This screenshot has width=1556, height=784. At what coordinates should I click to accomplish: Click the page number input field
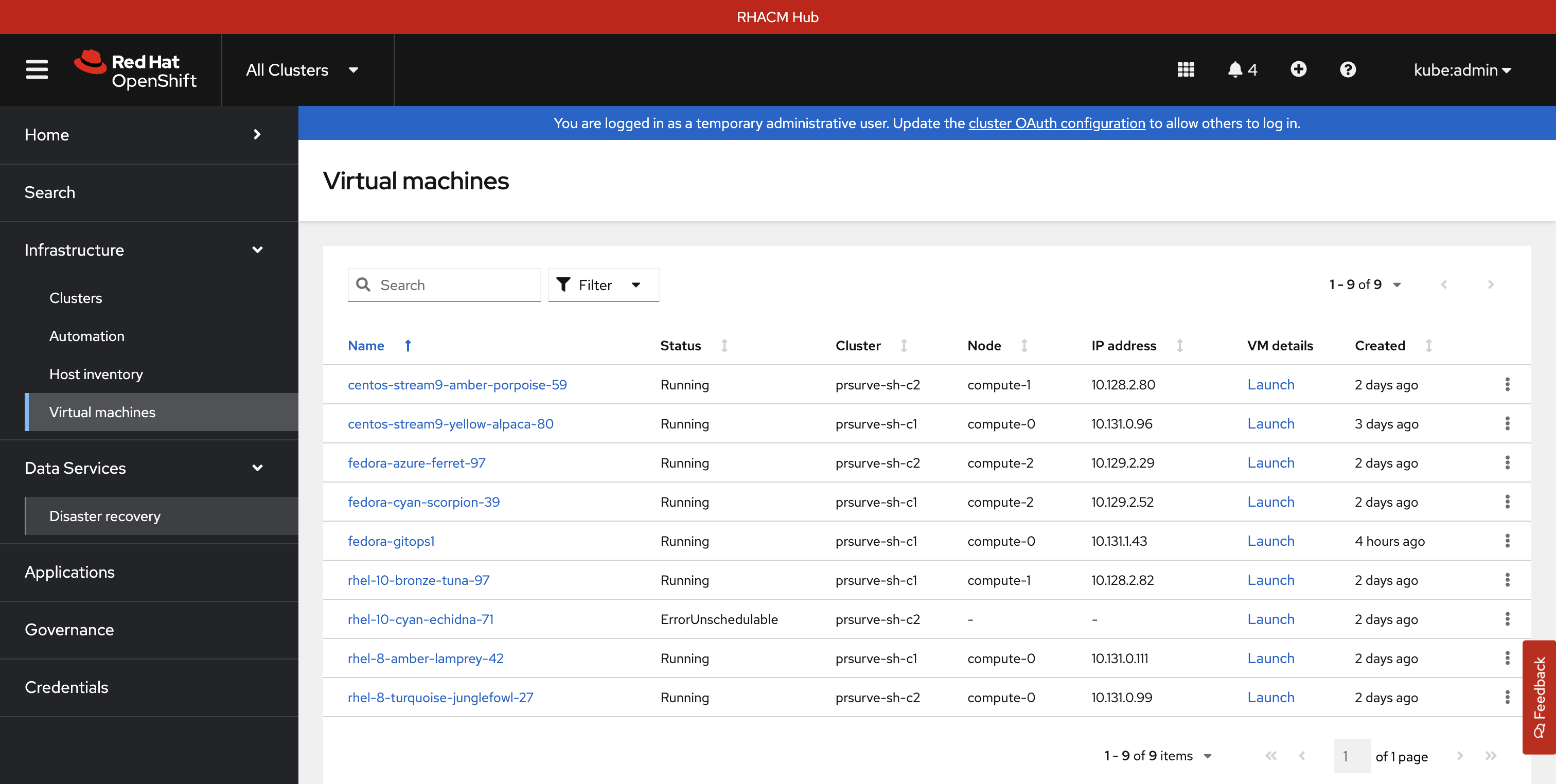(1351, 756)
